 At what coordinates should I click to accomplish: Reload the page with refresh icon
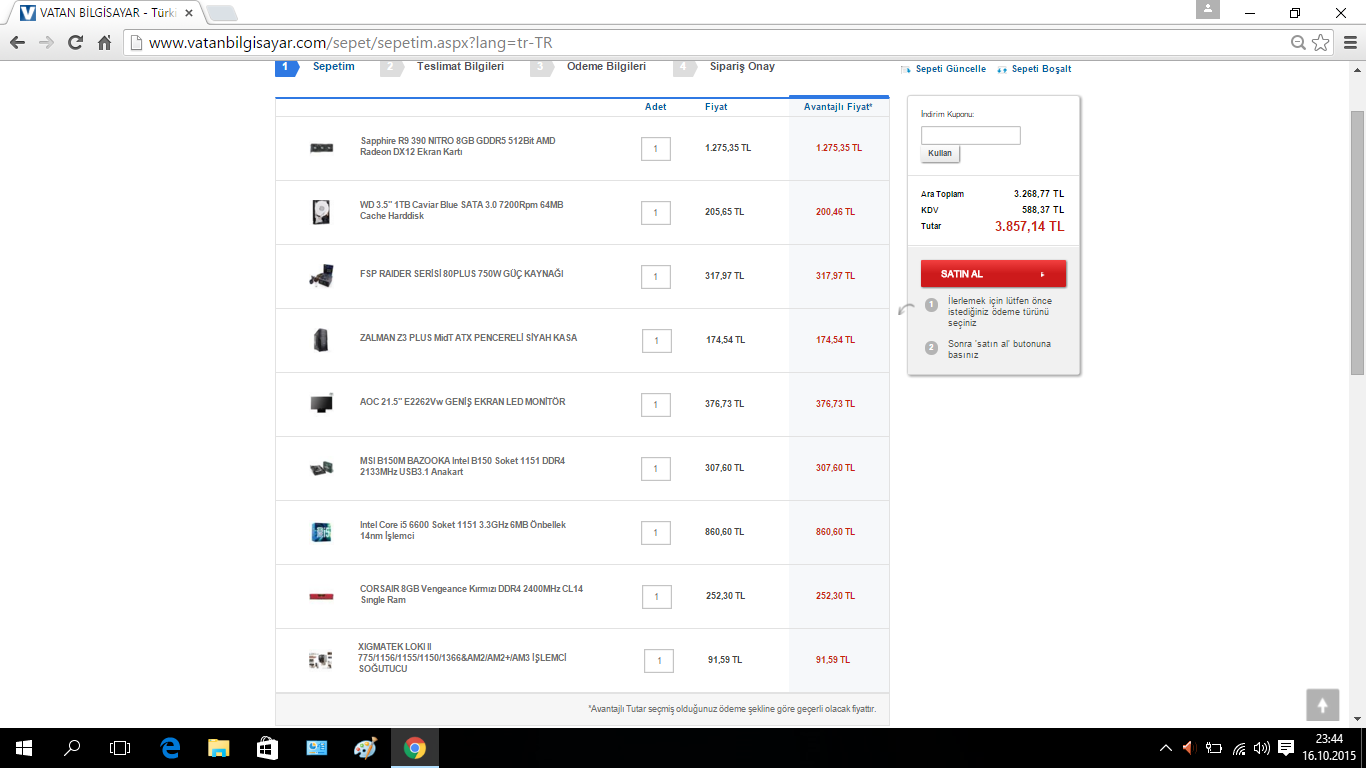click(75, 43)
